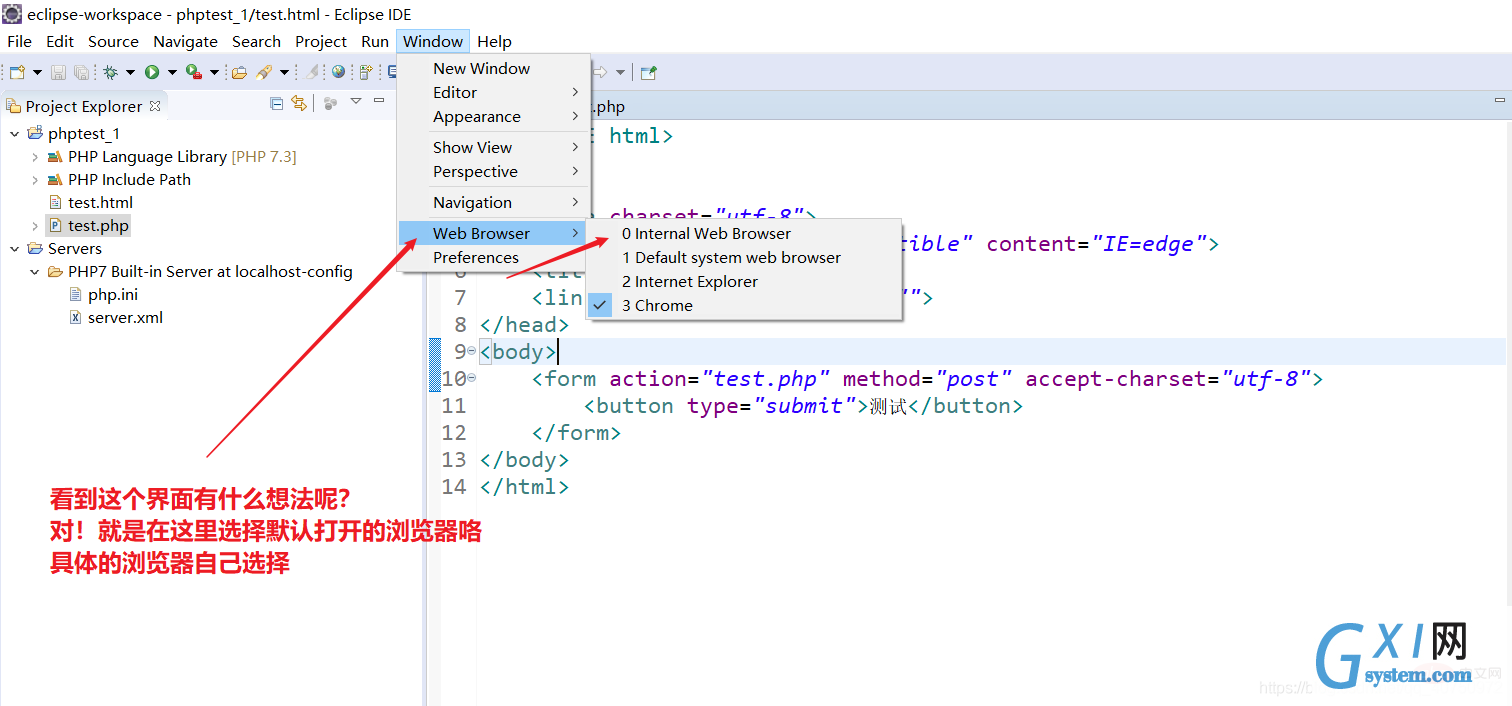Minimize the editor area
This screenshot has height=706, width=1512.
pyautogui.click(x=1499, y=101)
